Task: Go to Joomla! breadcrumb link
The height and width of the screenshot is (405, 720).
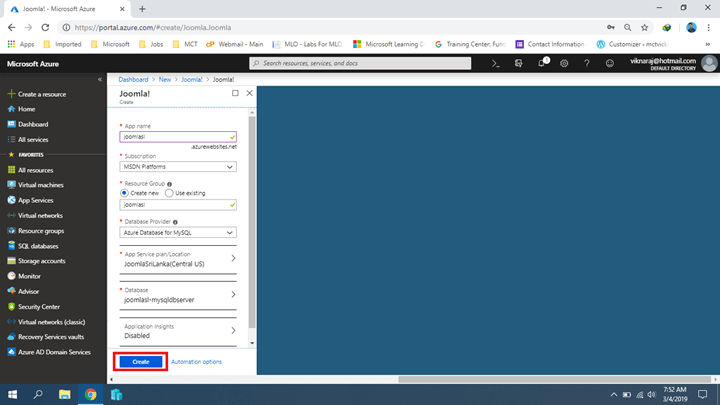Action: tap(191, 79)
